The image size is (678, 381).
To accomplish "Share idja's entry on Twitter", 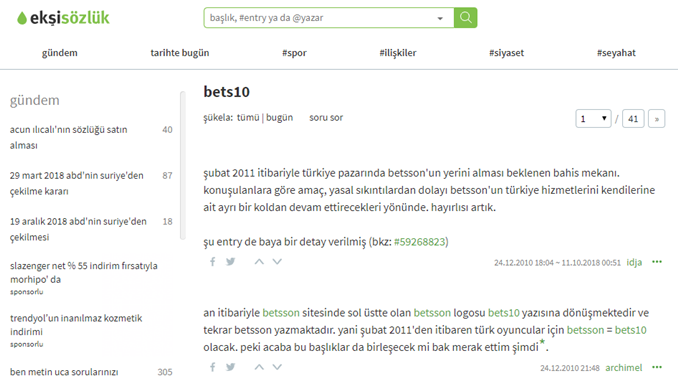I will [230, 262].
